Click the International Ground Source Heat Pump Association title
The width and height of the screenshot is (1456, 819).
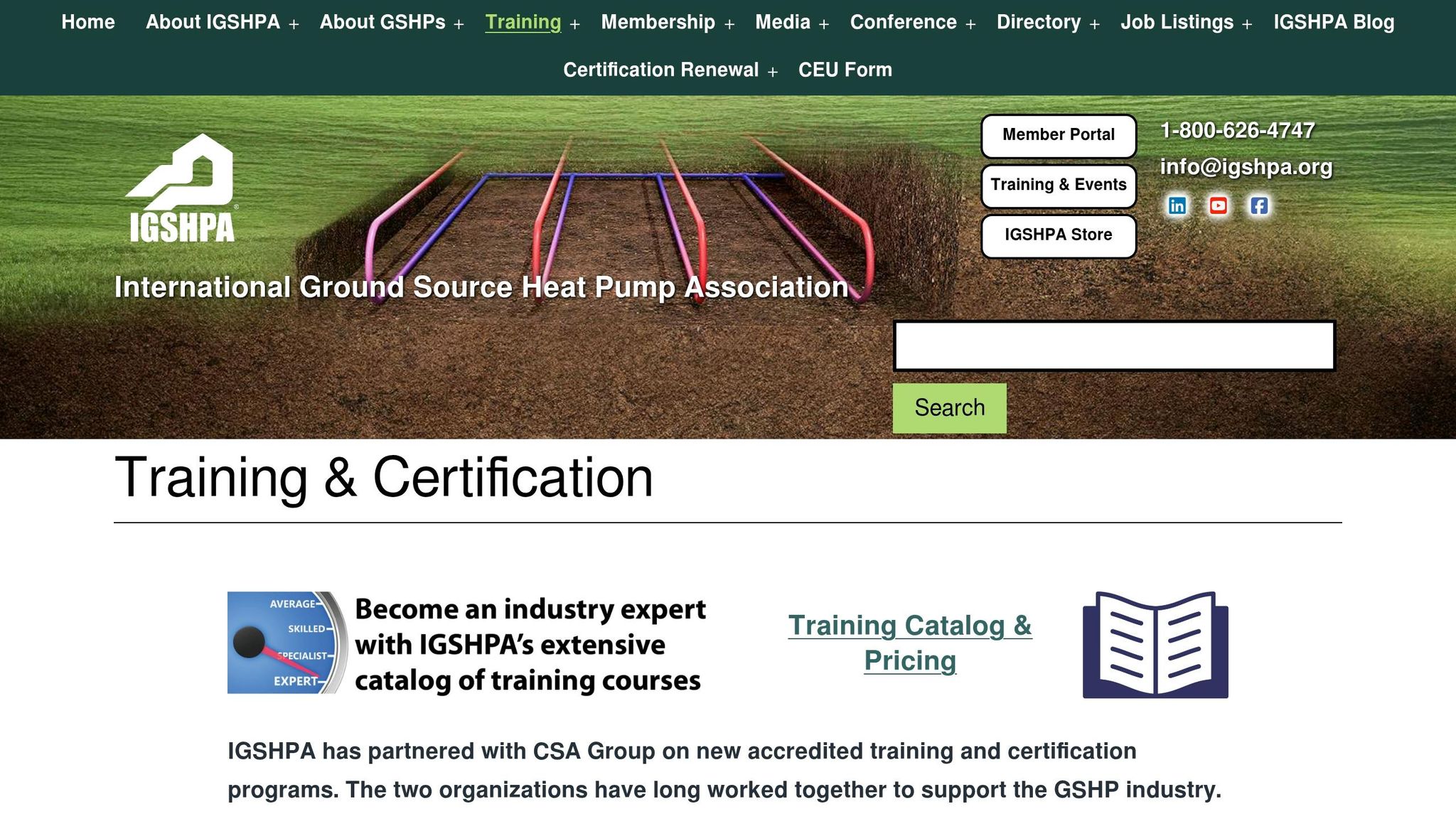[x=481, y=287]
